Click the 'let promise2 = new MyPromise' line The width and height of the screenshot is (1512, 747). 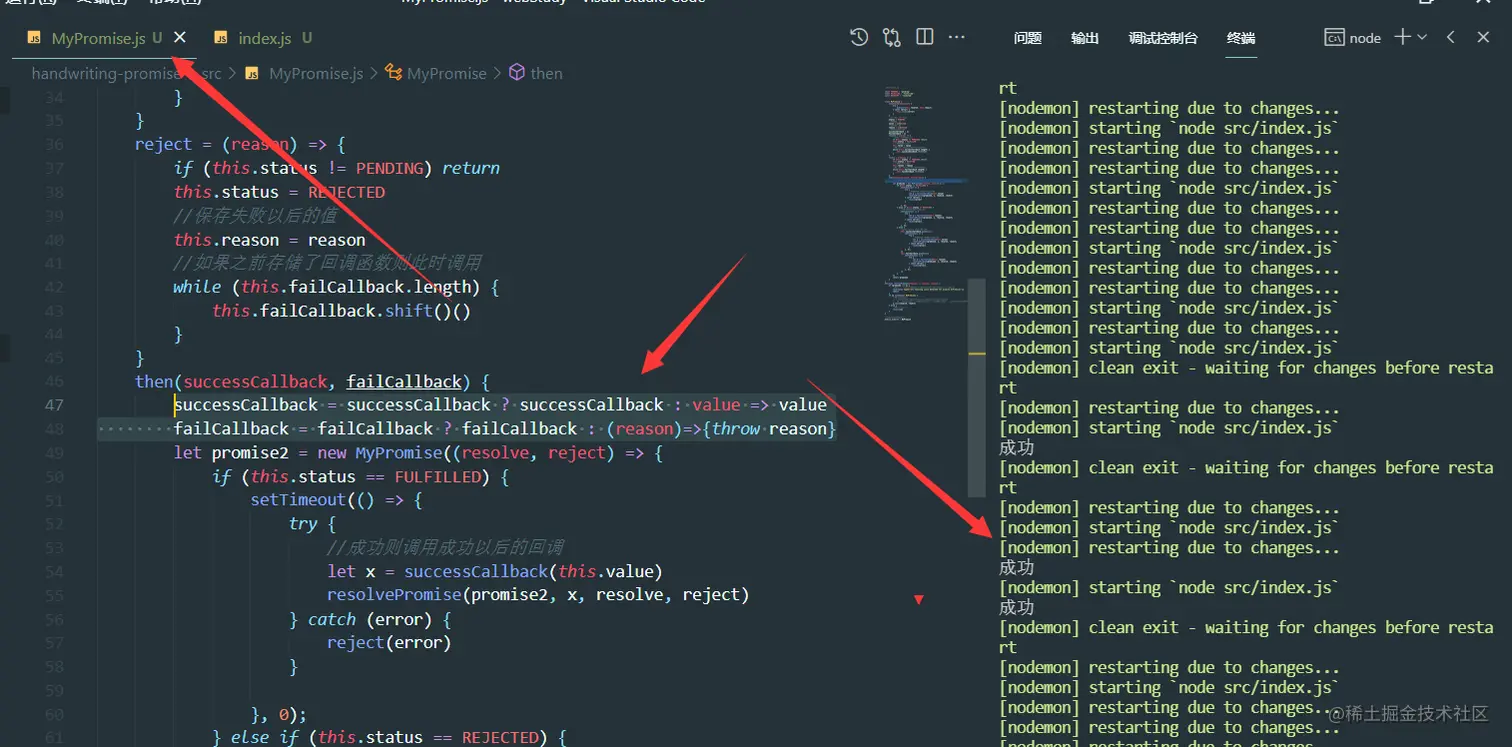[418, 453]
